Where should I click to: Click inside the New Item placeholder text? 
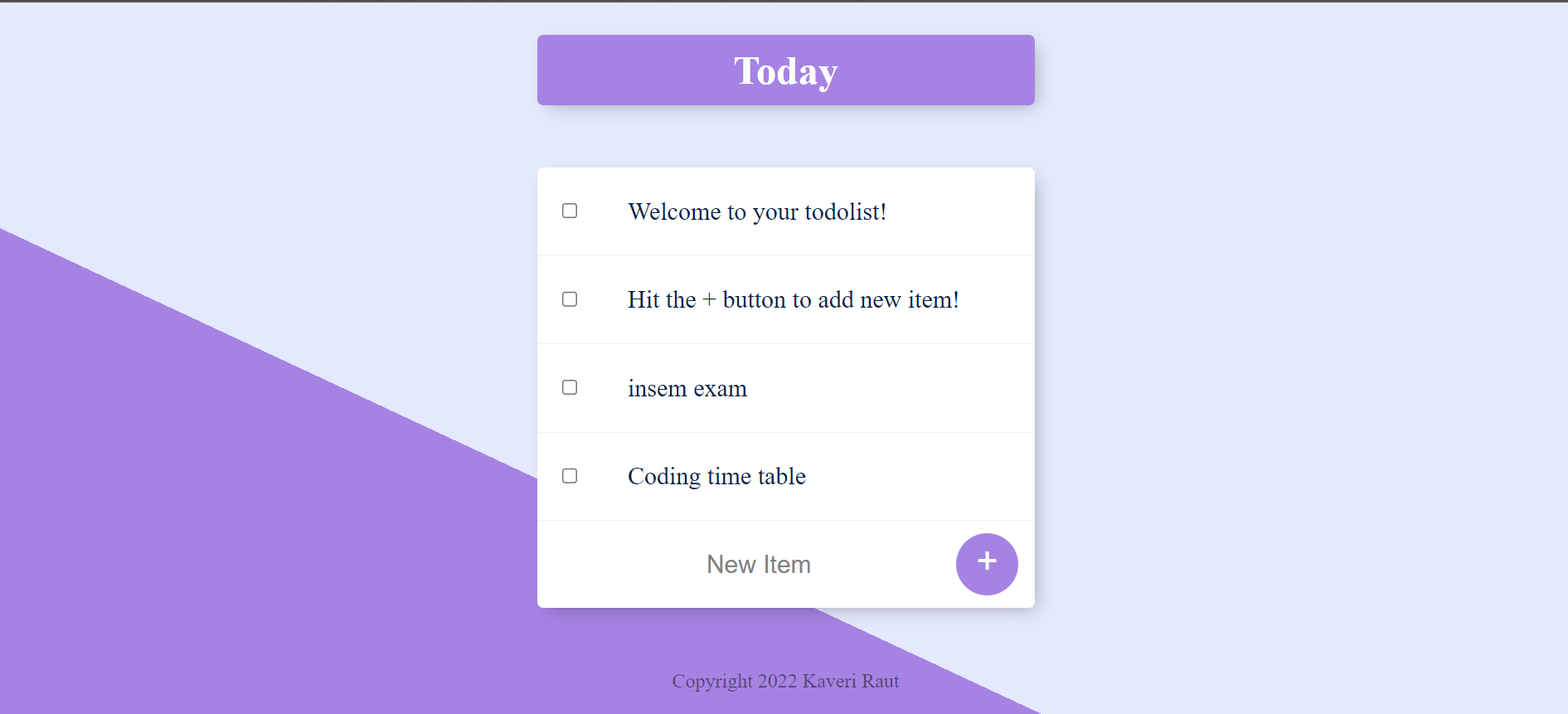tap(759, 564)
